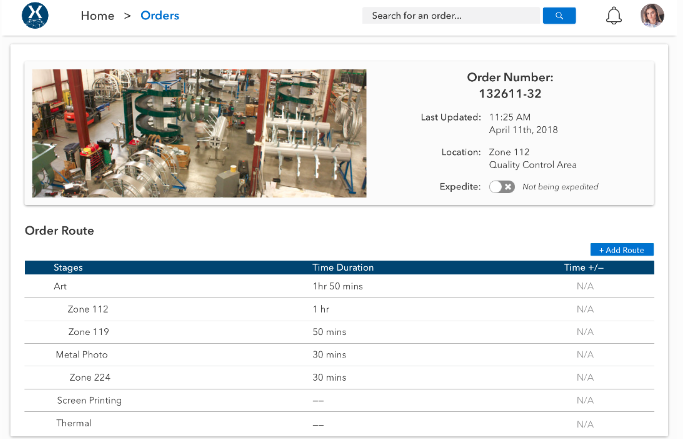The image size is (683, 439).
Task: Click the Search for an order field
Action: click(451, 16)
